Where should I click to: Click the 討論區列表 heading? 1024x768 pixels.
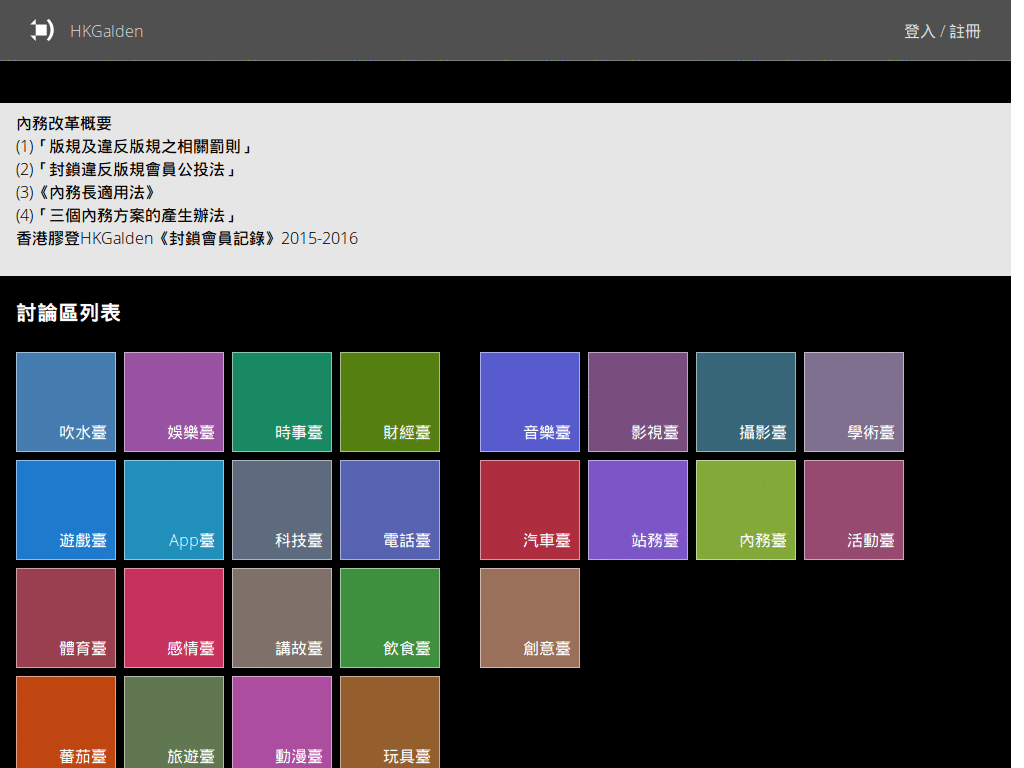(x=69, y=313)
